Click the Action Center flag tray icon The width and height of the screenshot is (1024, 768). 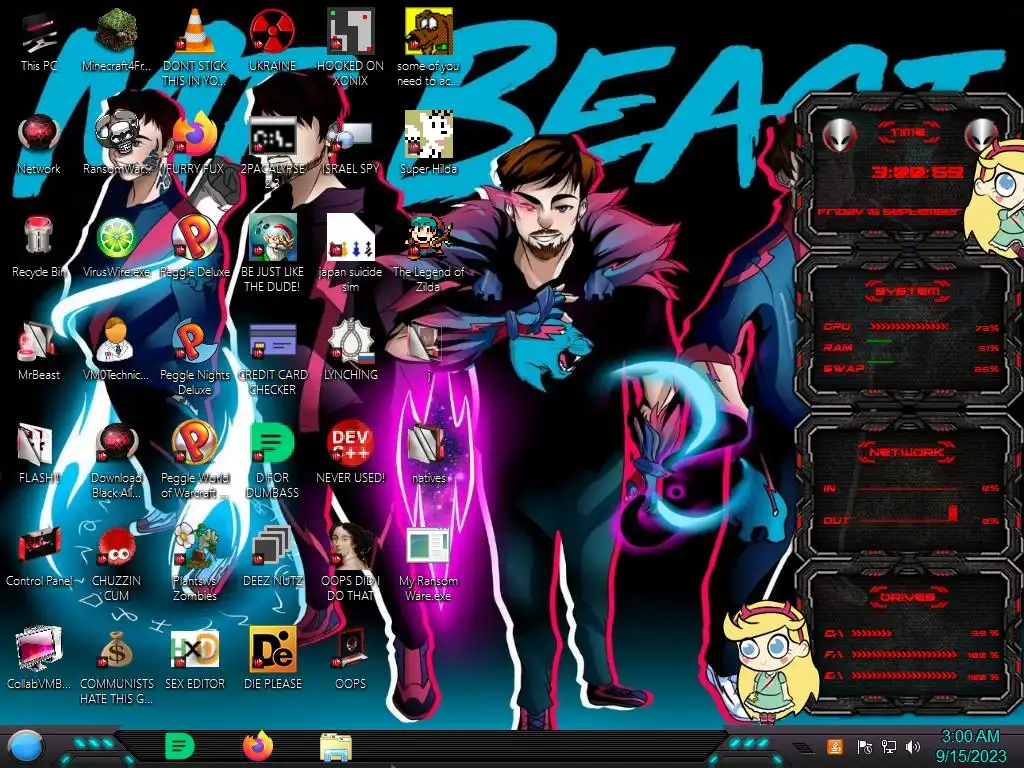[x=864, y=746]
